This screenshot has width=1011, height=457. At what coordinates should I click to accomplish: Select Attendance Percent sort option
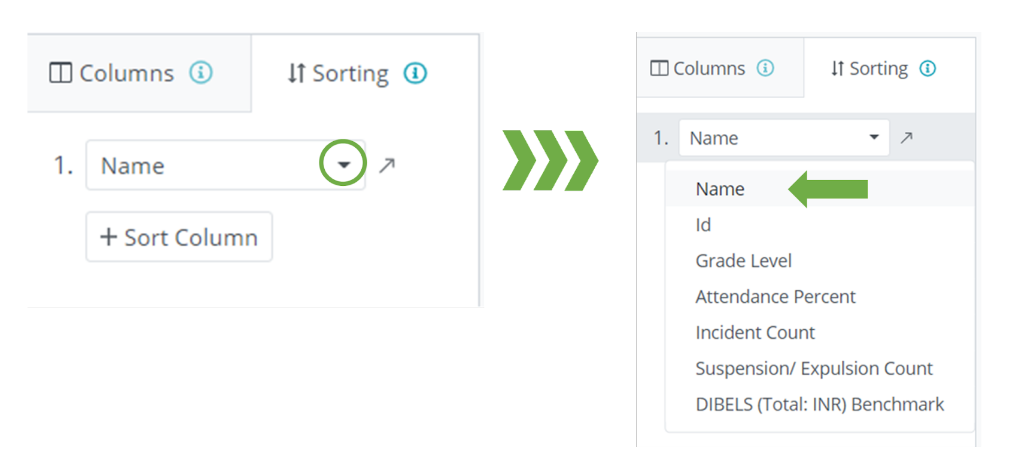click(x=775, y=297)
